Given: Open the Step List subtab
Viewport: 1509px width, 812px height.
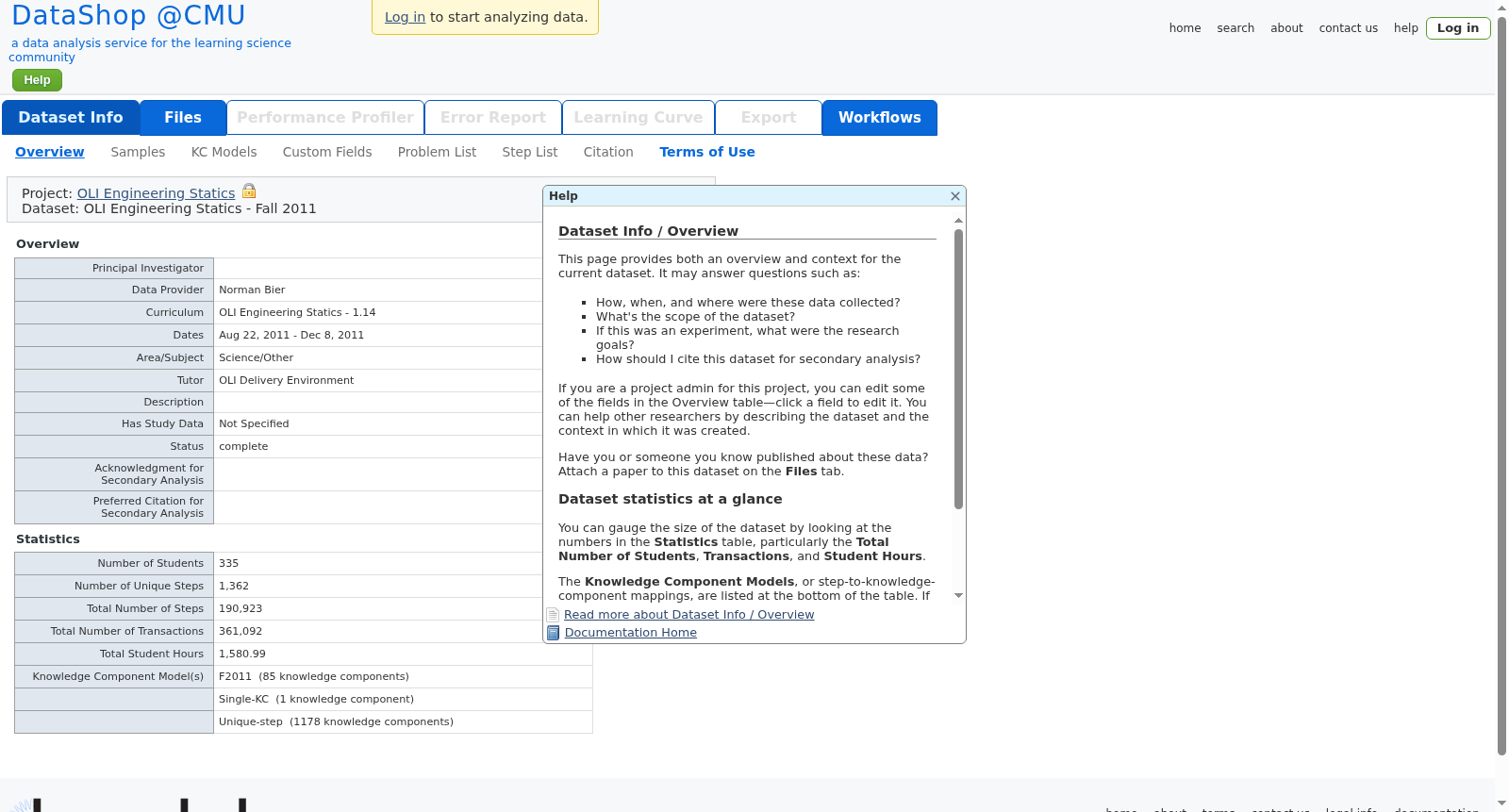Looking at the screenshot, I should click(530, 152).
